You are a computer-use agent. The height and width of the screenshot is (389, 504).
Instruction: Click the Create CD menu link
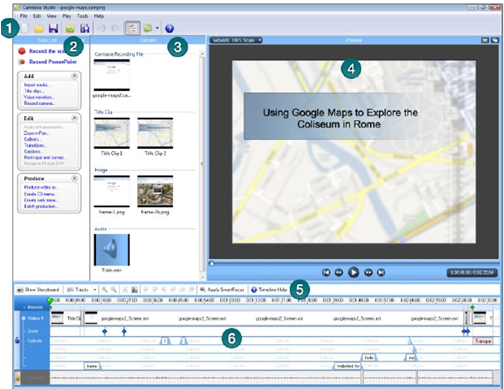(x=40, y=194)
